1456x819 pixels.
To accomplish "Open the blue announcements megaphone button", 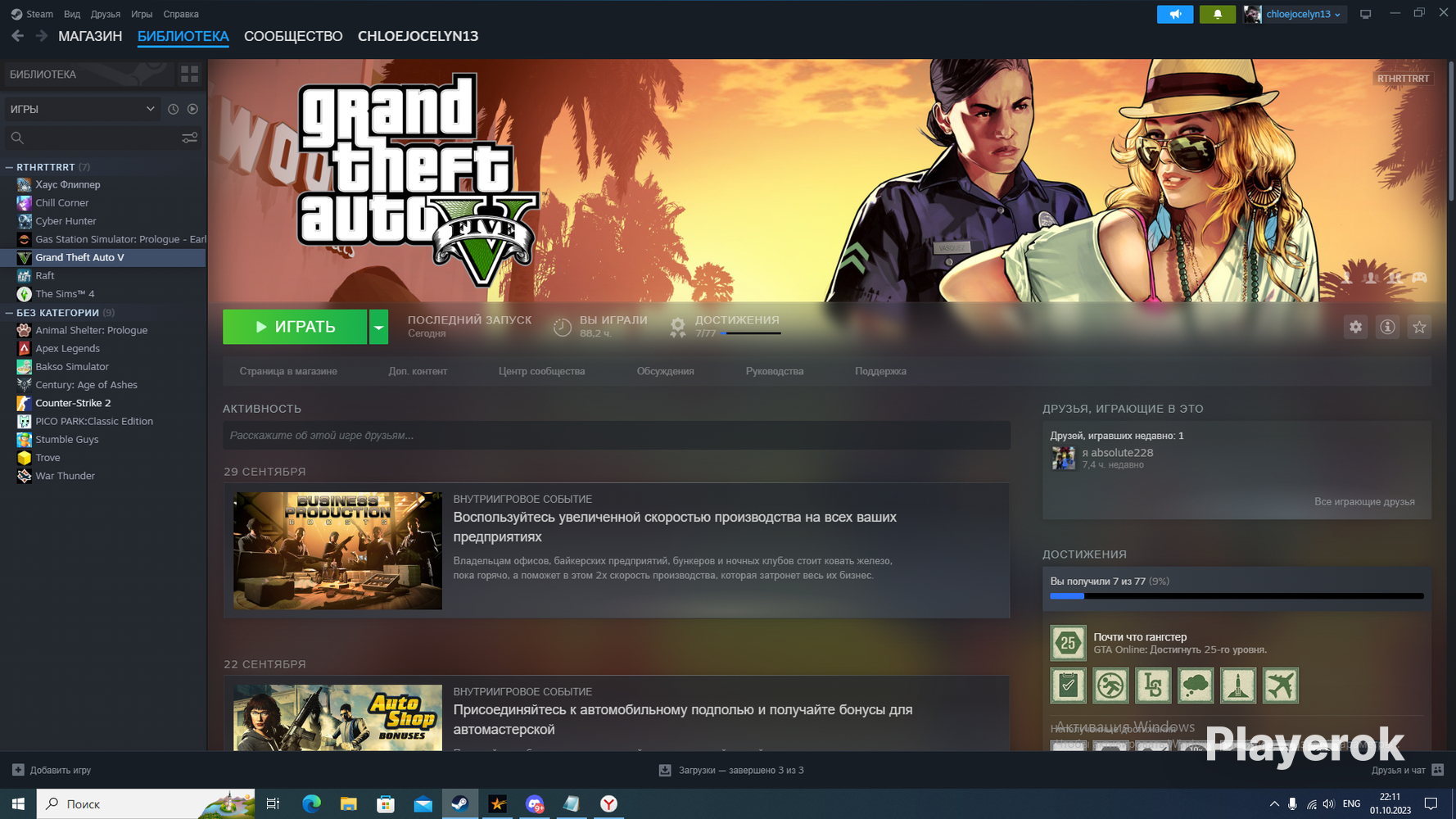I will pyautogui.click(x=1174, y=14).
